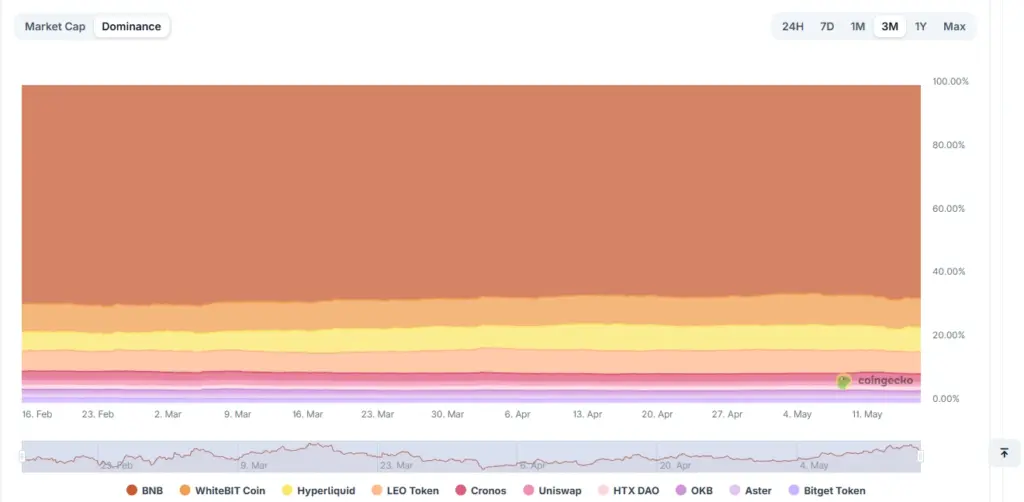Image resolution: width=1024 pixels, height=502 pixels.
Task: Toggle HTX DAO series in legend
Action: tap(628, 490)
